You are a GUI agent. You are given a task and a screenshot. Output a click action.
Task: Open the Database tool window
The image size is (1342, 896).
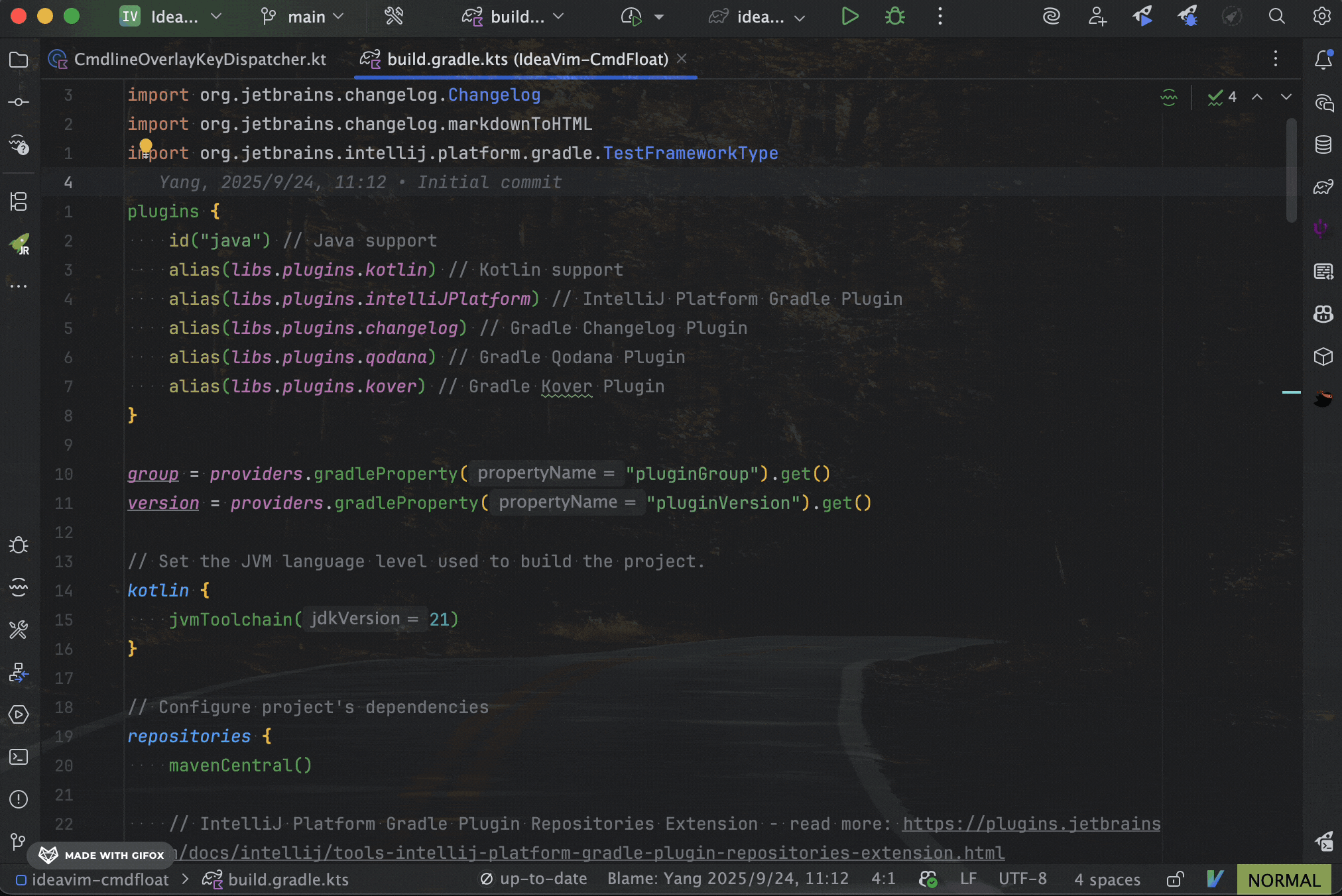1323,144
